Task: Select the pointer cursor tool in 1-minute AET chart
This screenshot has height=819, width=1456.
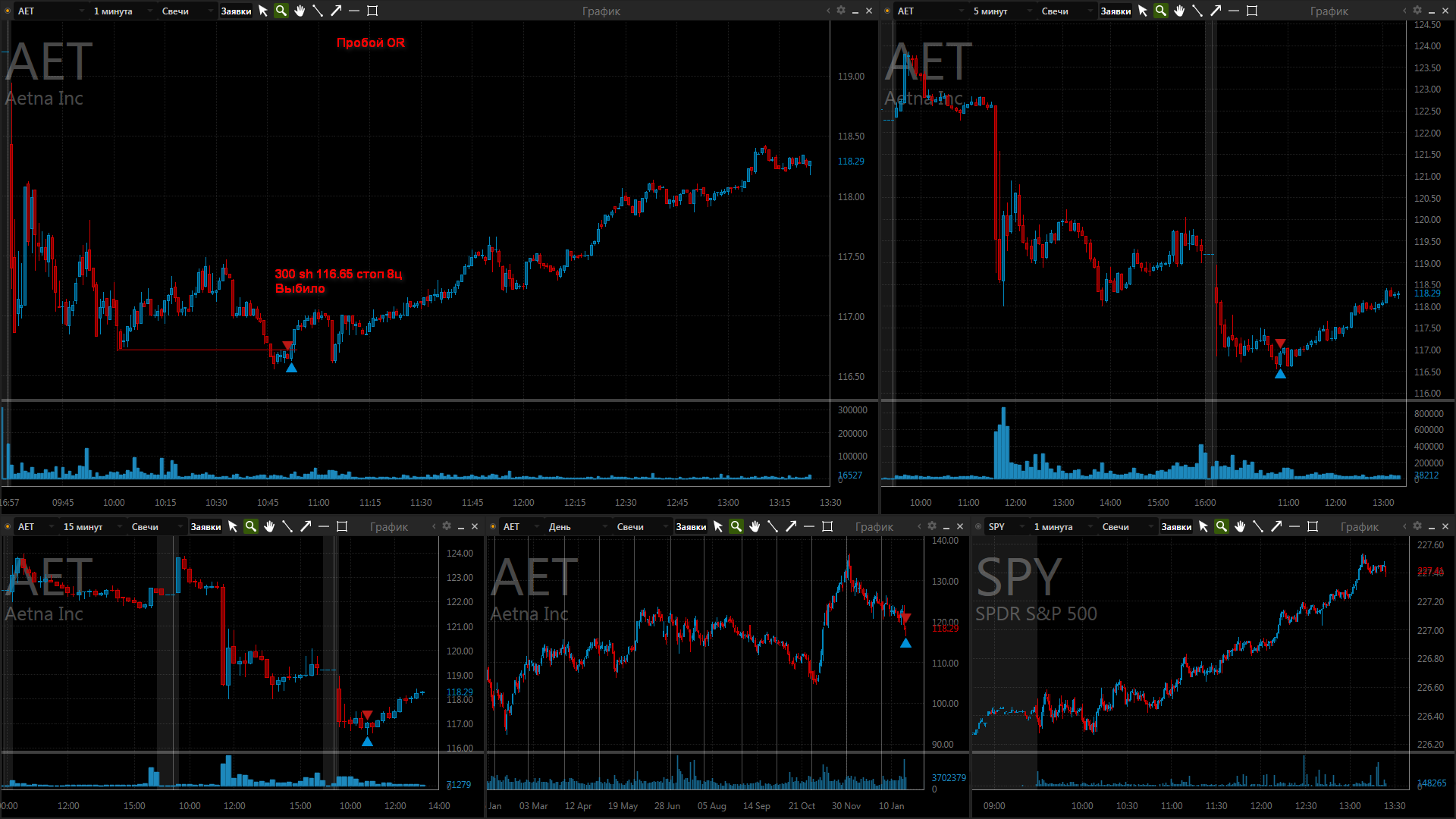Action: point(263,11)
